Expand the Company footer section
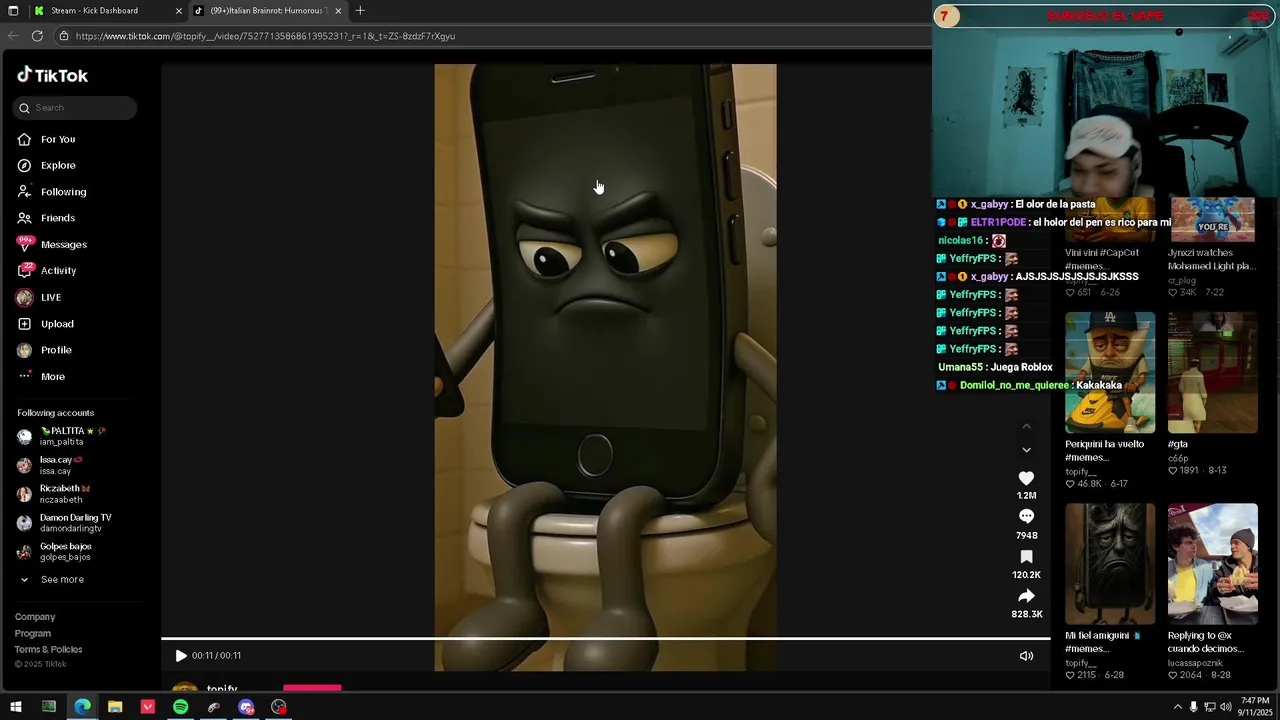 click(x=35, y=617)
